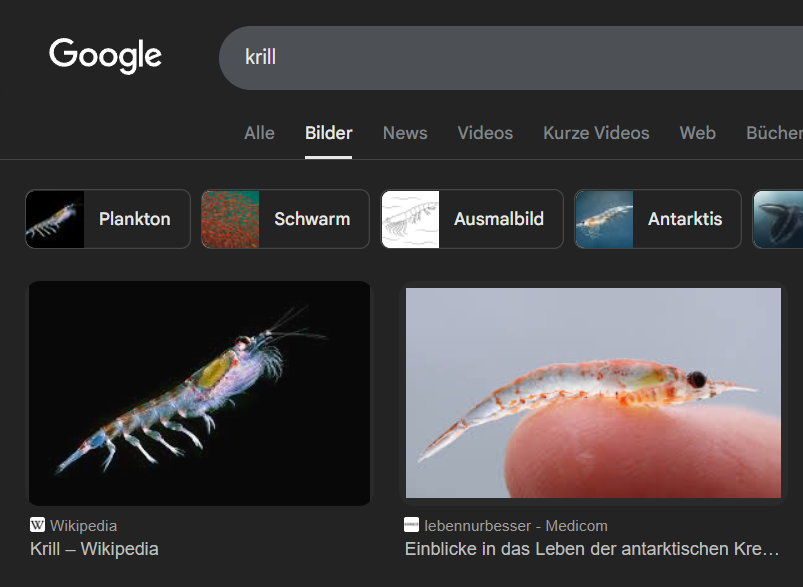This screenshot has height=587, width=803.
Task: Open the News tab
Action: (x=405, y=133)
